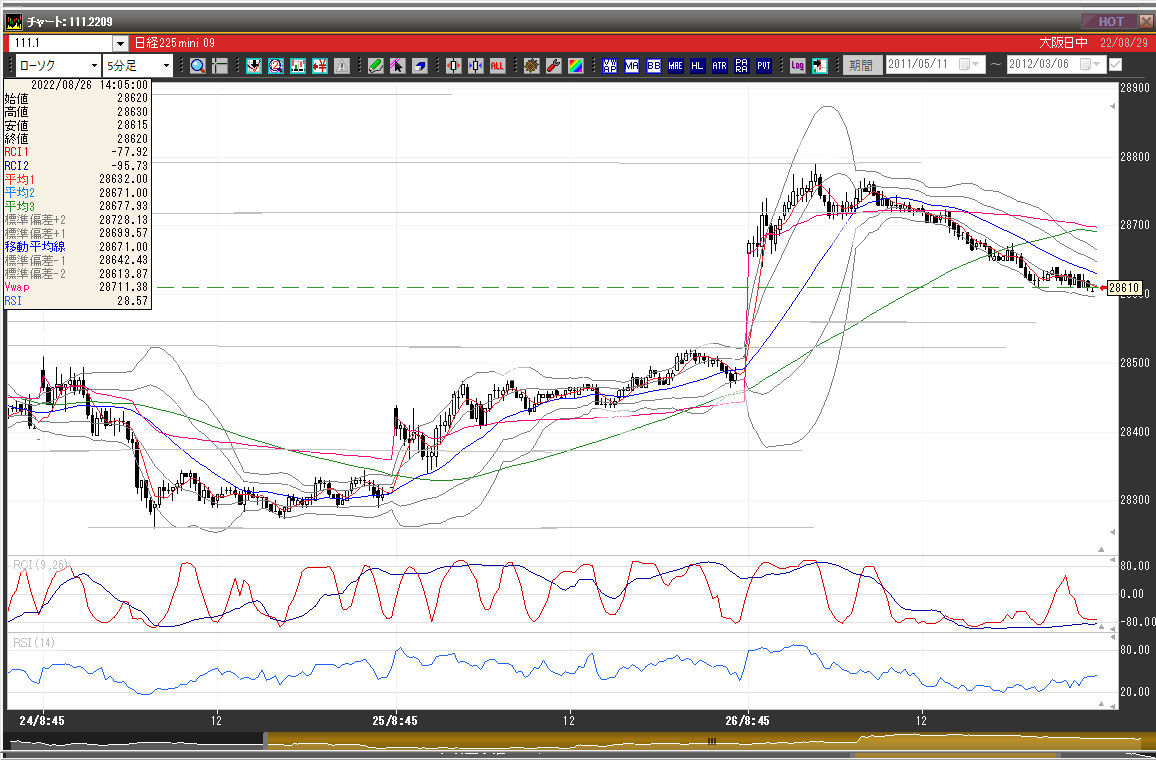Open the end date 2012/03/06 calendar dropdown

(1092, 65)
